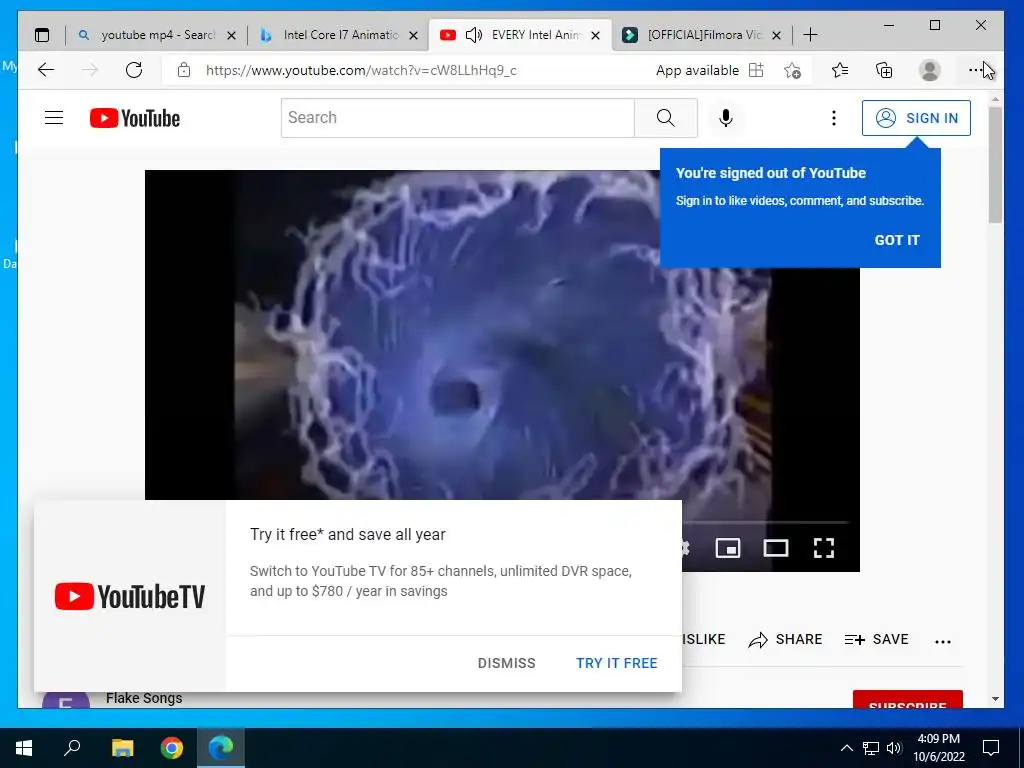Submit search with the magnifier button
The height and width of the screenshot is (768, 1024).
(665, 118)
